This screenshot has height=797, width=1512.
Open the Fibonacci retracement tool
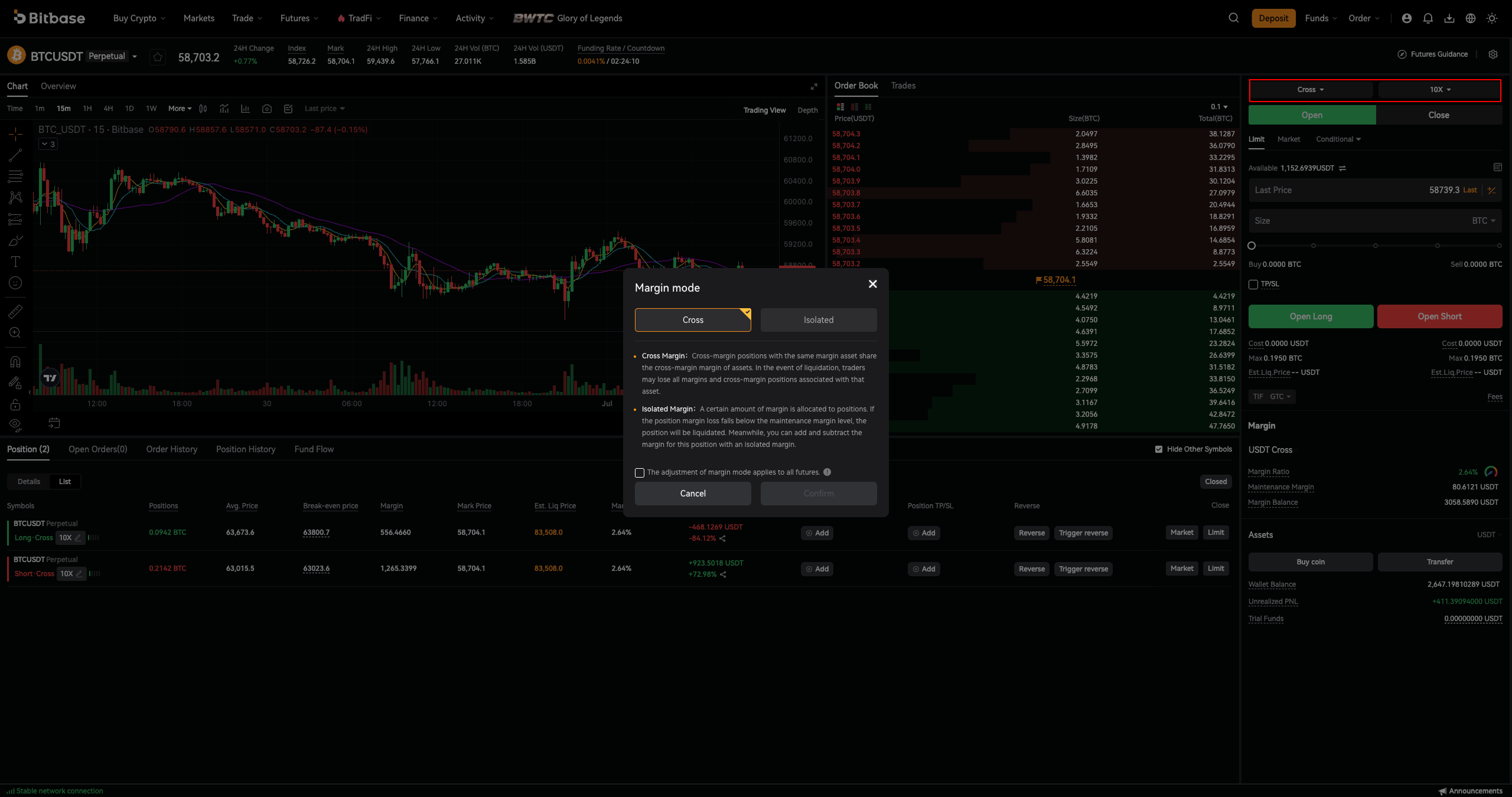[x=16, y=177]
